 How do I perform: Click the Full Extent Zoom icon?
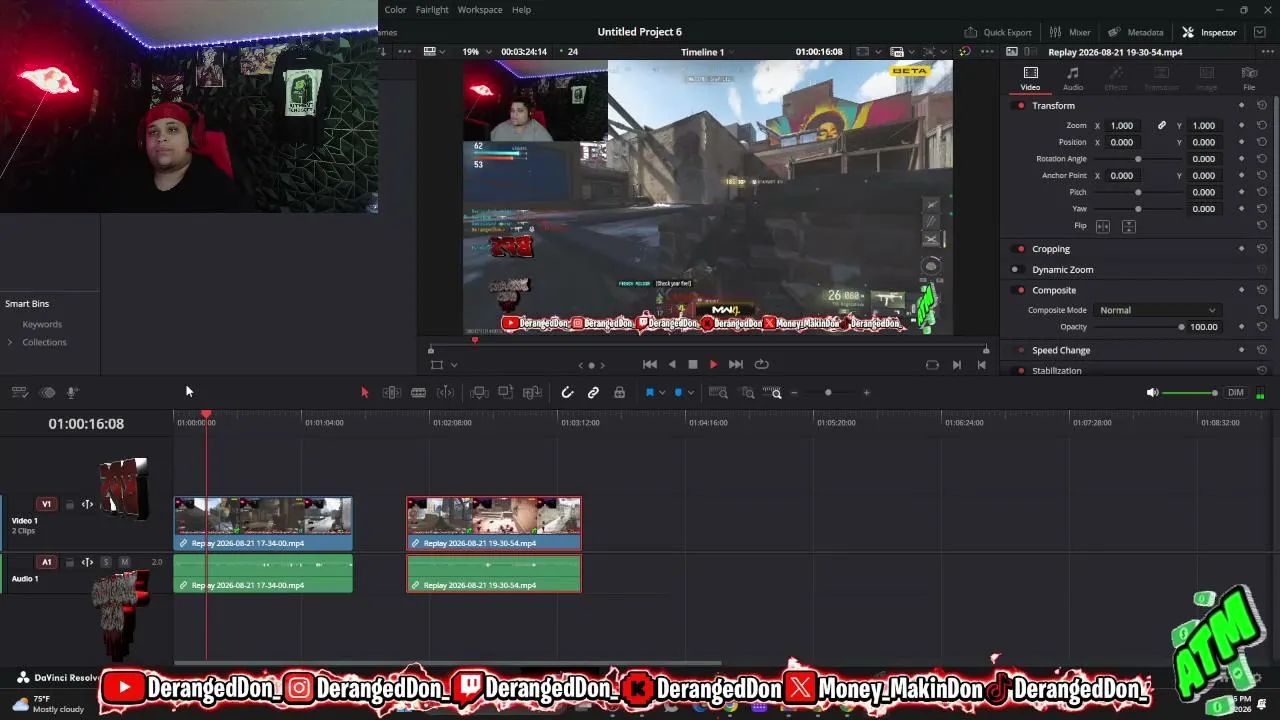point(718,393)
